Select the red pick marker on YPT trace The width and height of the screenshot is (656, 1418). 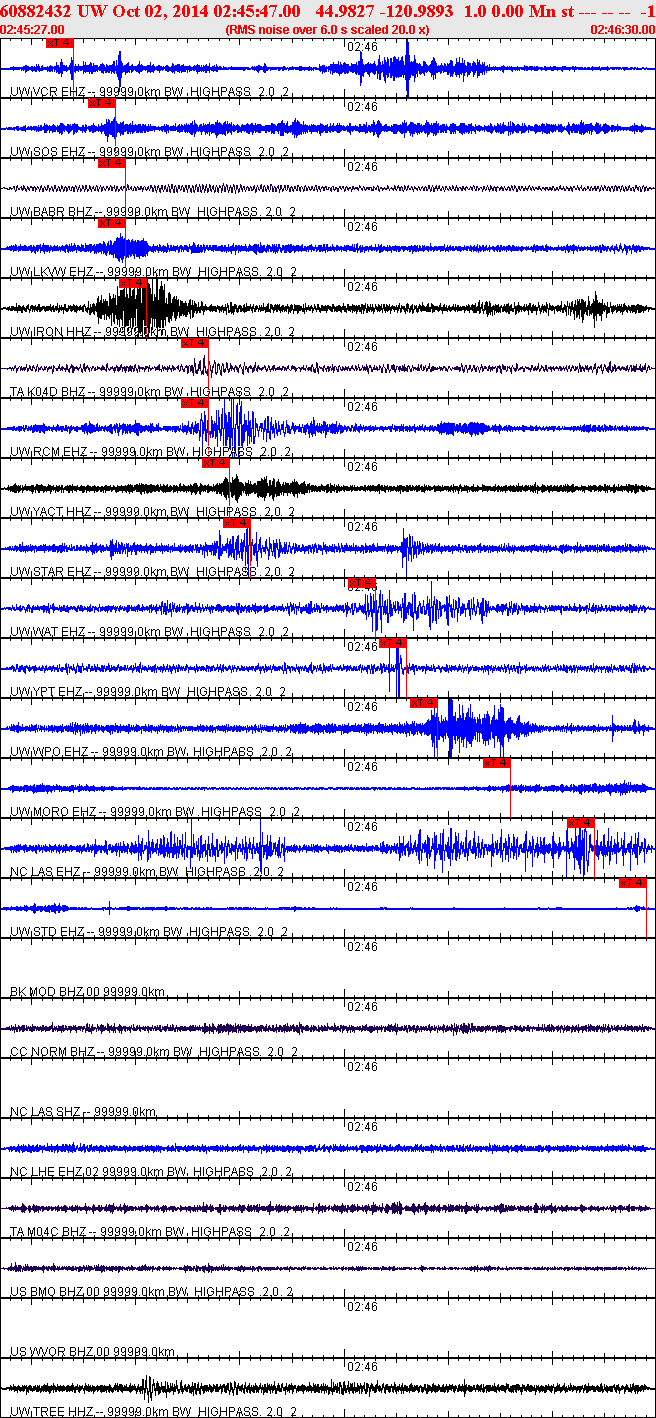click(393, 643)
